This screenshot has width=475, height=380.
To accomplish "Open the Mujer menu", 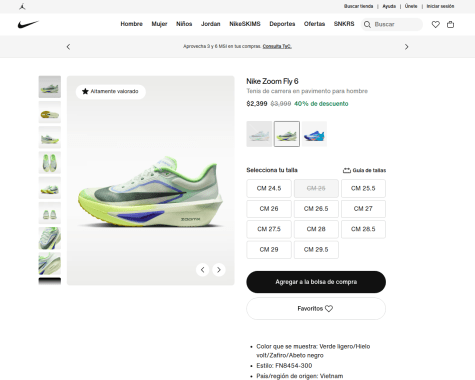I will (159, 24).
